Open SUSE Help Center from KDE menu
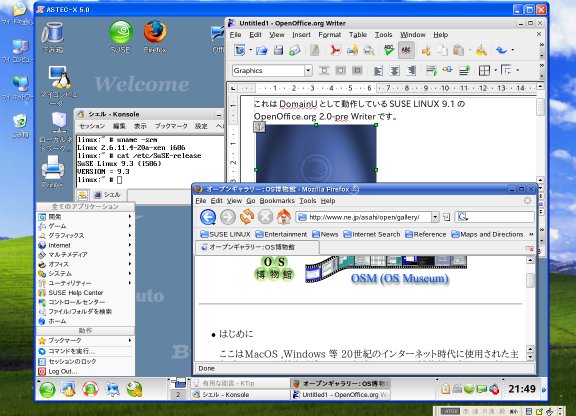The height and width of the screenshot is (416, 576). [x=85, y=293]
